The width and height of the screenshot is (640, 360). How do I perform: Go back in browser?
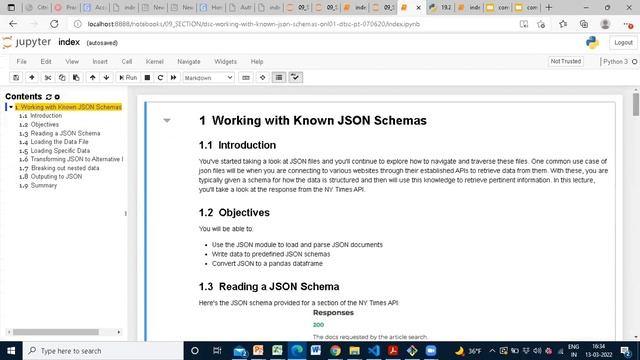tap(13, 24)
